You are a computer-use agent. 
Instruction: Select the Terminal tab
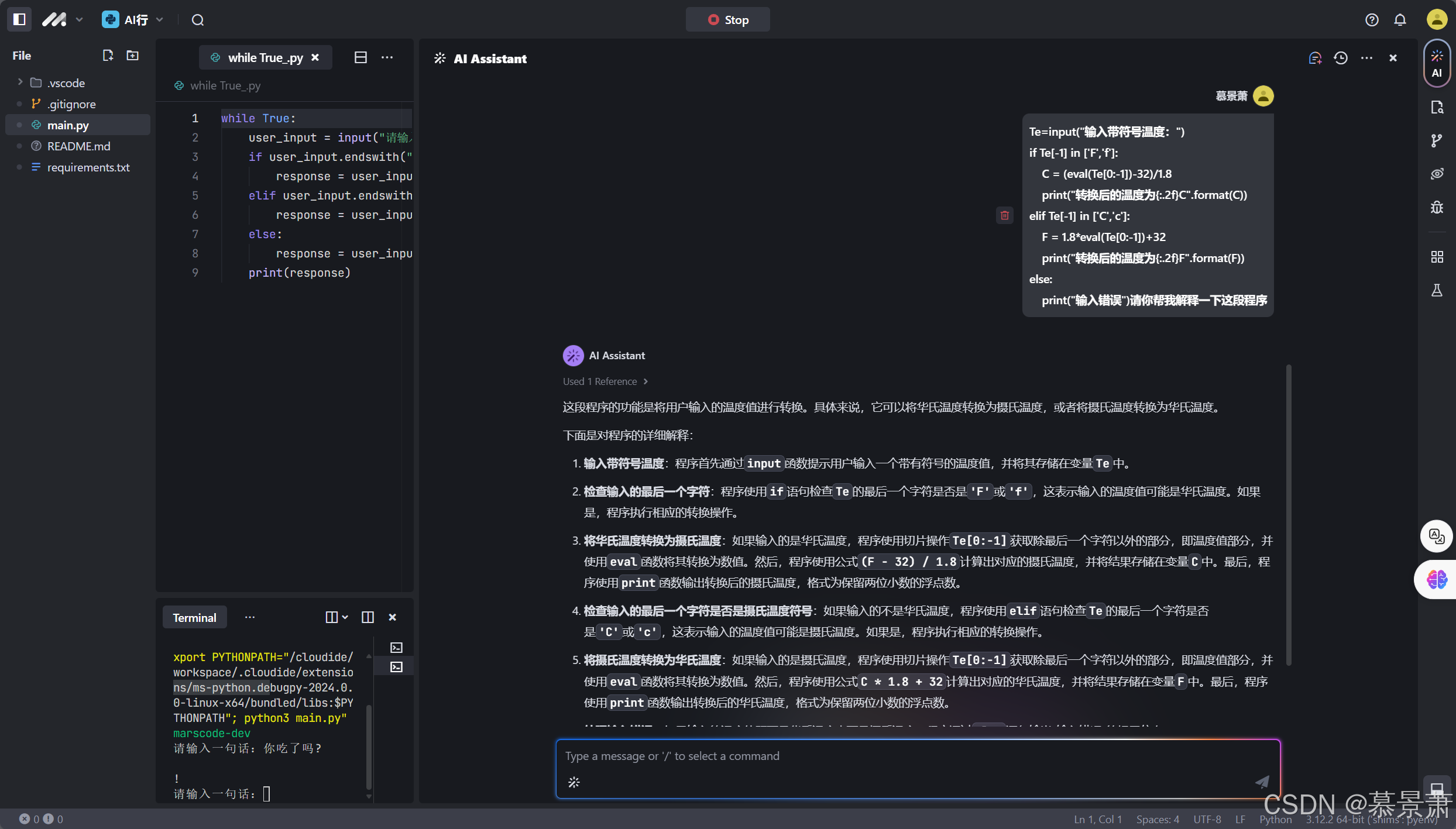point(194,618)
